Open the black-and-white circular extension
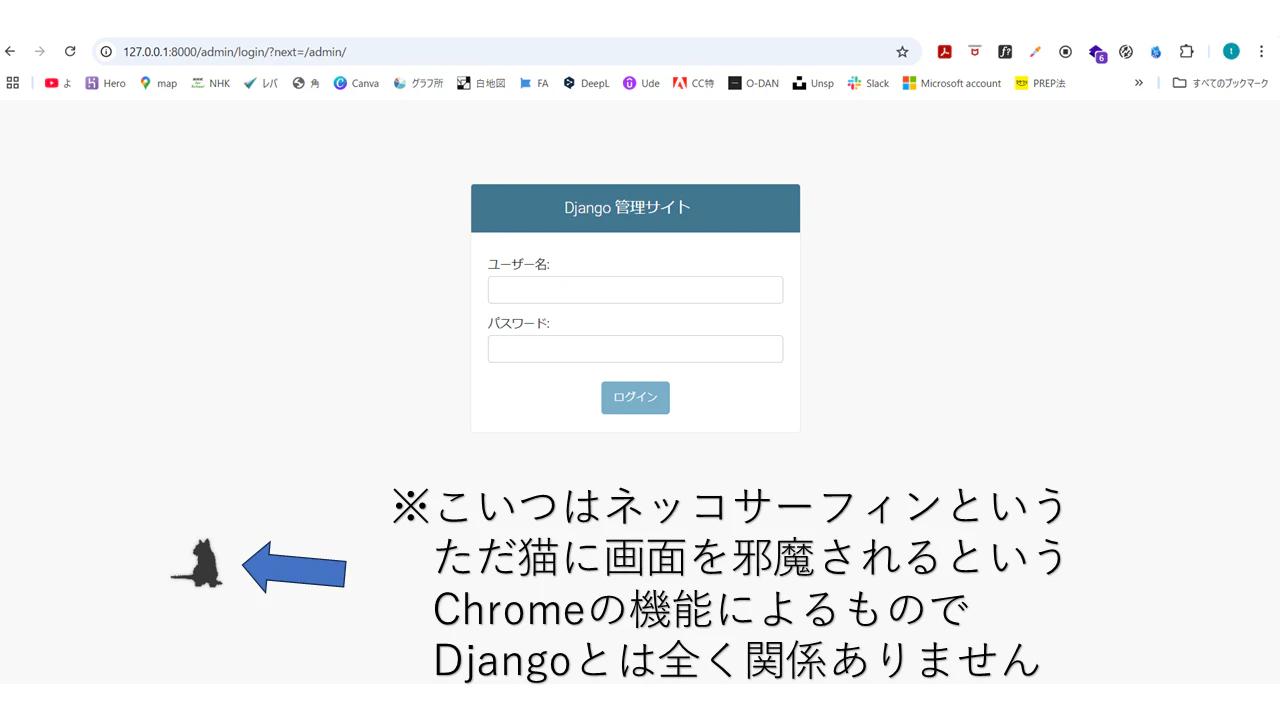Screen dimensions: 1280x720 (x=1126, y=52)
